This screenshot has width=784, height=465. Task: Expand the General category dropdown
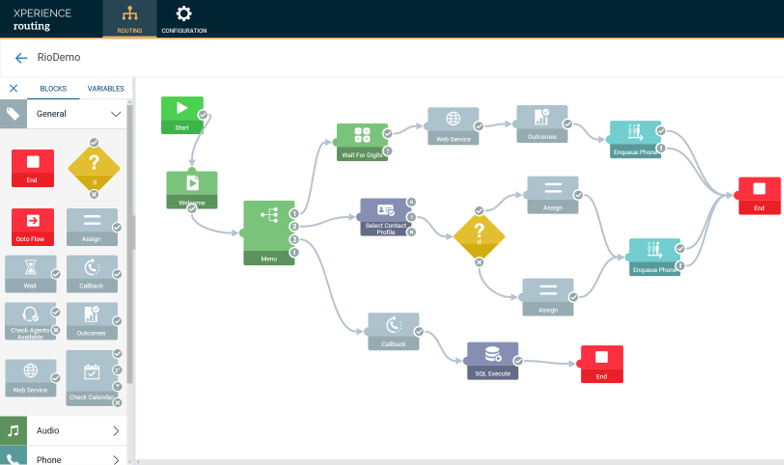tap(116, 114)
